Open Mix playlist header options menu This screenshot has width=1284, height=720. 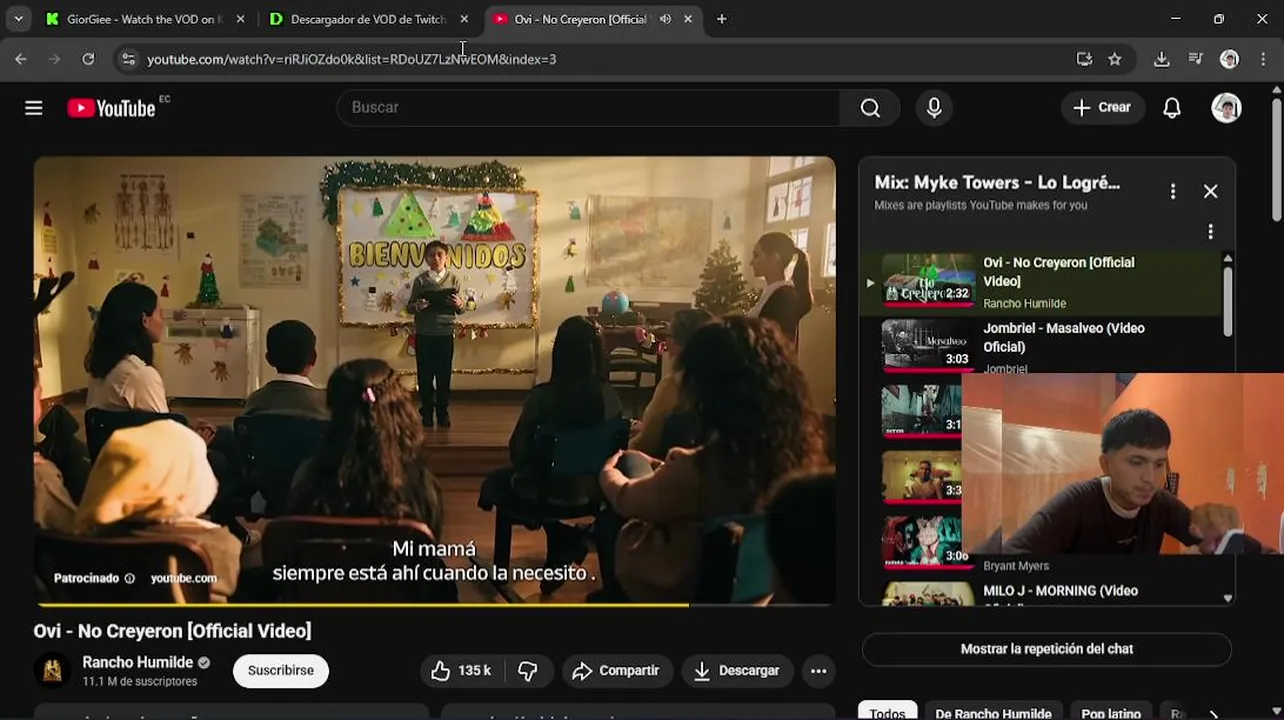coord(1173,191)
